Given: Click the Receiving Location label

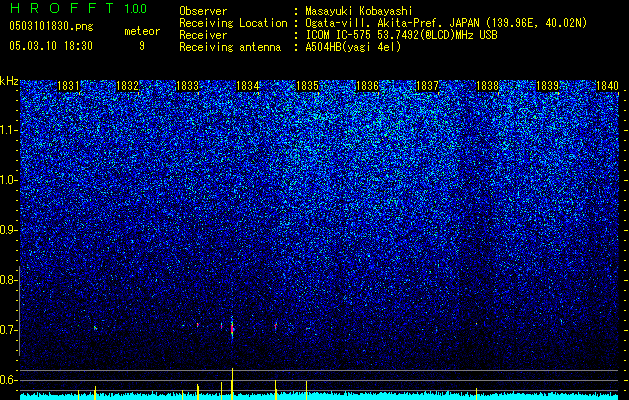Looking at the screenshot, I should 233,23.
